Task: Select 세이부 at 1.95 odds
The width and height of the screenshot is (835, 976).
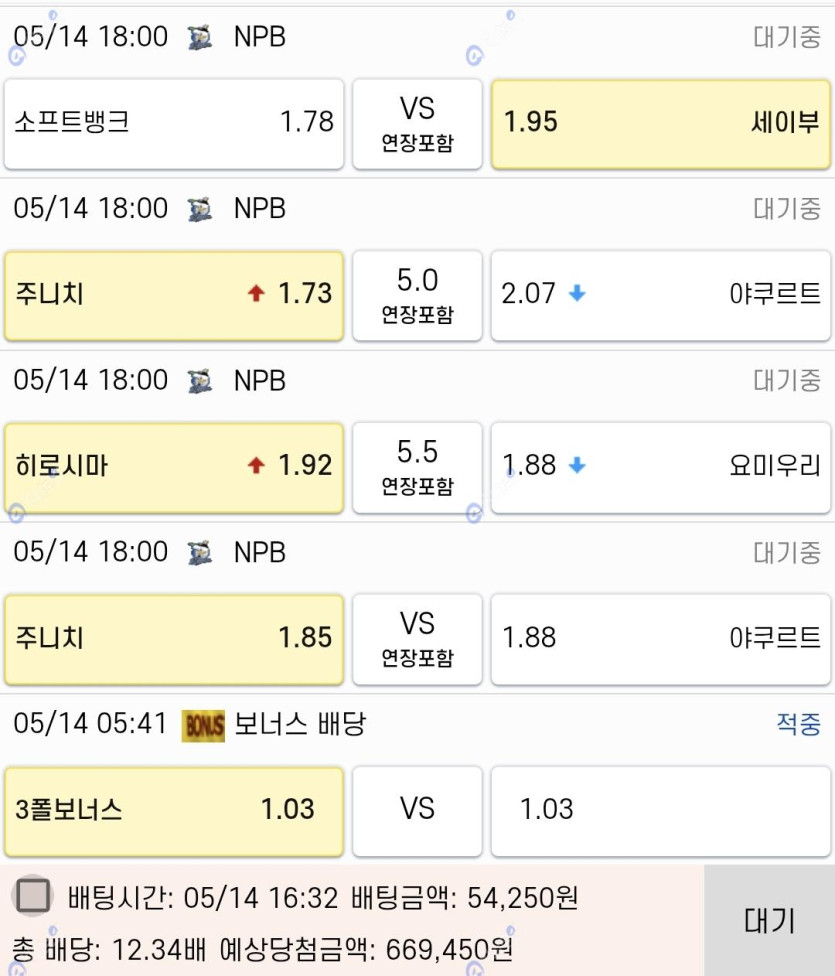Action: click(661, 123)
